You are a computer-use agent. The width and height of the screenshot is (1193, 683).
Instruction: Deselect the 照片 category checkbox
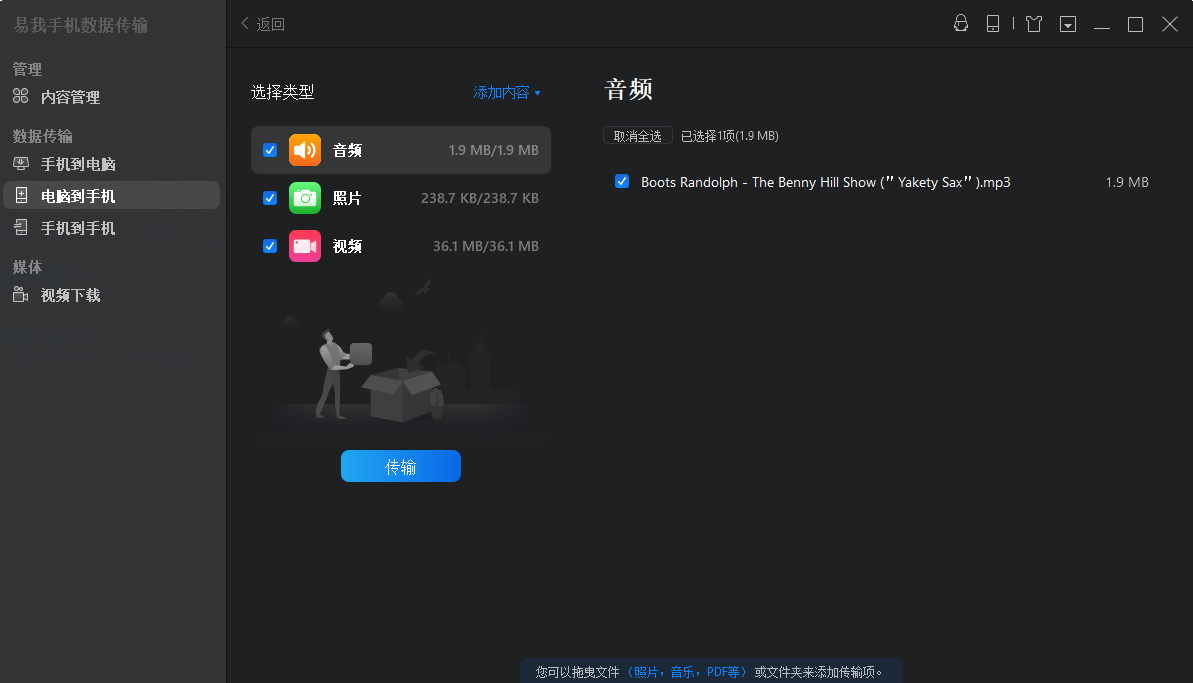[x=270, y=198]
